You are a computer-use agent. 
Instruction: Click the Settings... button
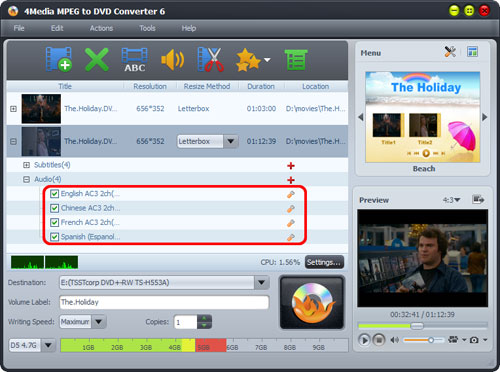coord(324,262)
